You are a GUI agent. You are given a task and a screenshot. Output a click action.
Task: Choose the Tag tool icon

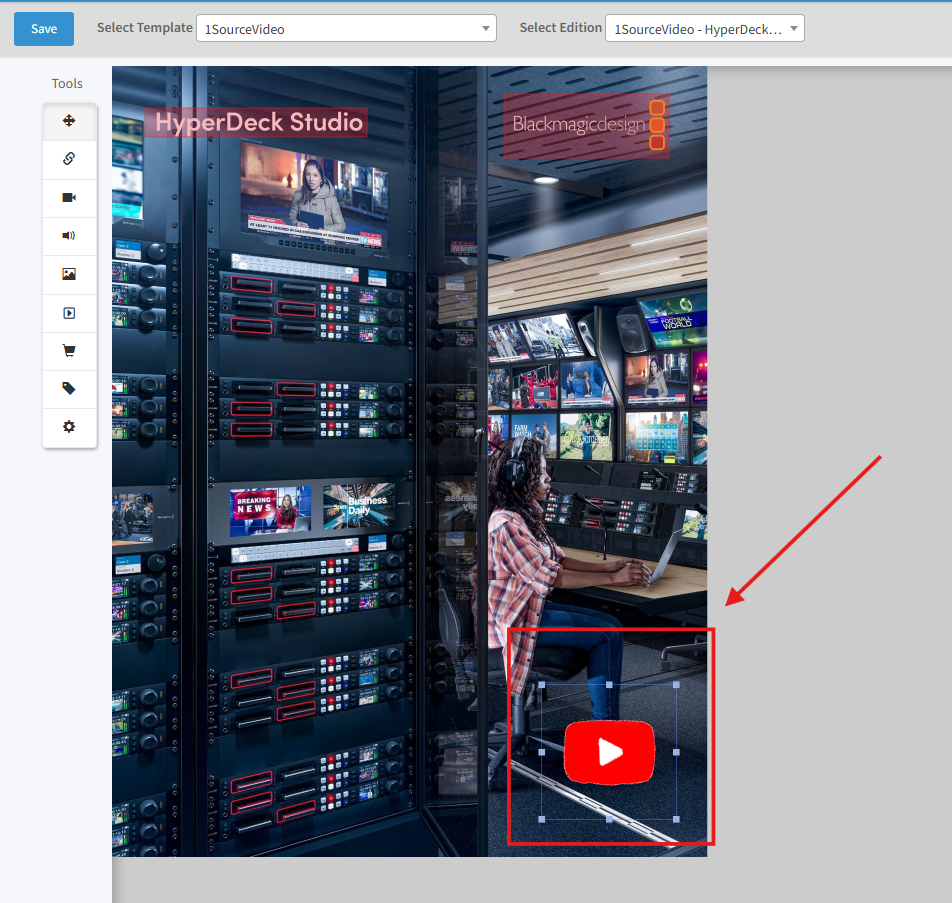[x=69, y=389]
